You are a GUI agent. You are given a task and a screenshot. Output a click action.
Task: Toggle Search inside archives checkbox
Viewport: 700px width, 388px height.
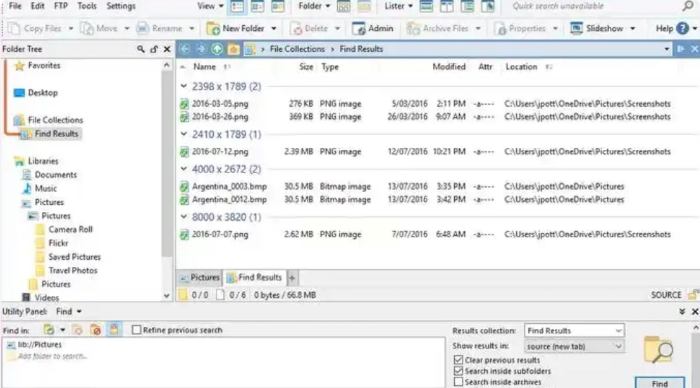click(x=458, y=382)
